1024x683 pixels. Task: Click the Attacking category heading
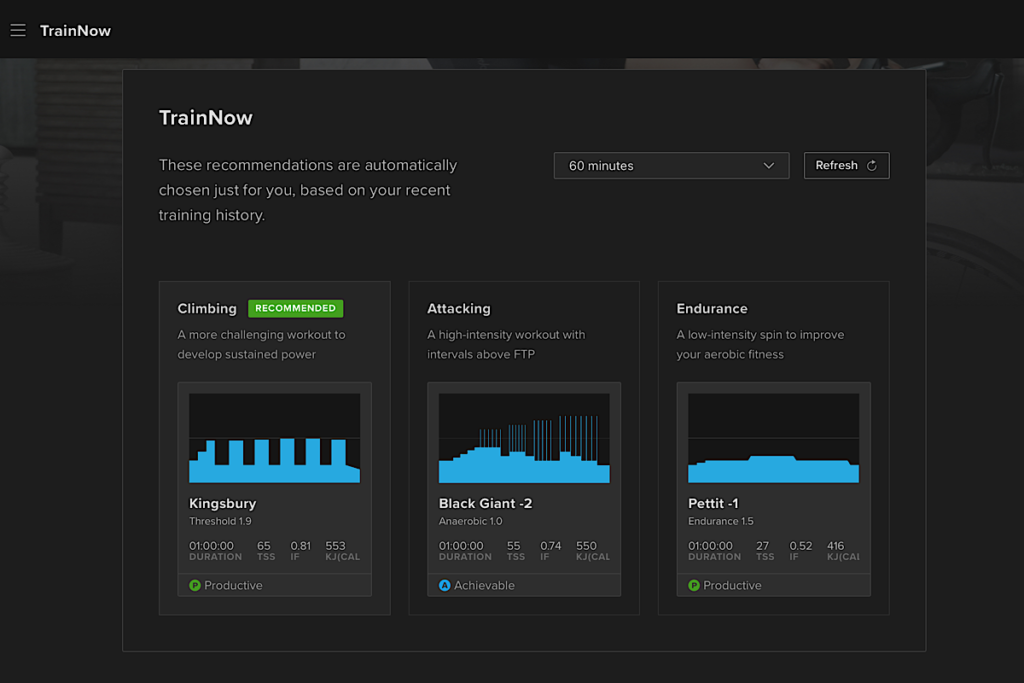(x=459, y=309)
